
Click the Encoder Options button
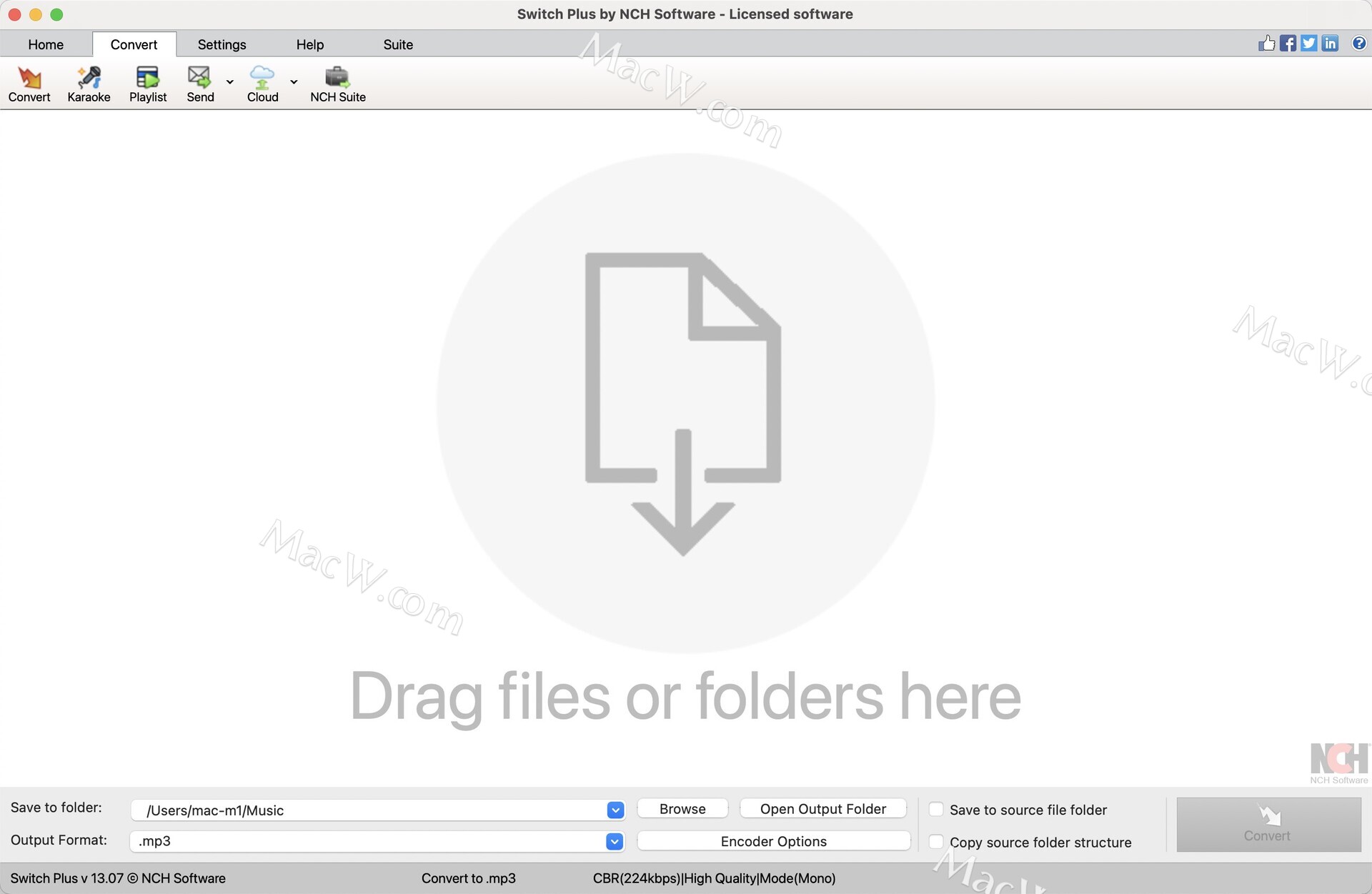pos(773,841)
